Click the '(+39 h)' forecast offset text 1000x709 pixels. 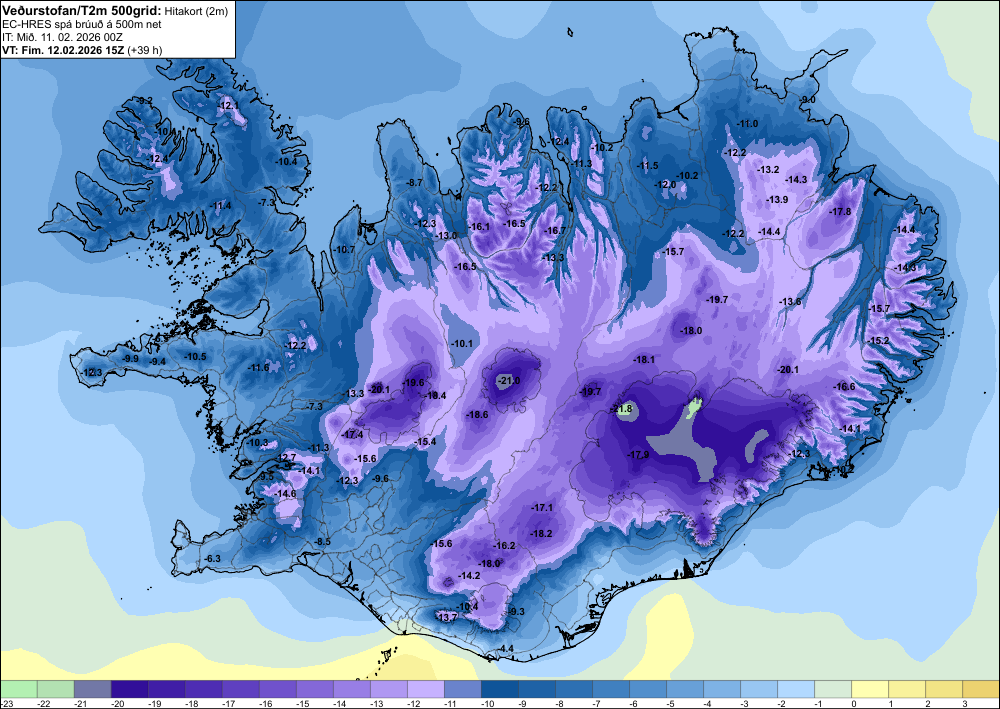tap(145, 50)
